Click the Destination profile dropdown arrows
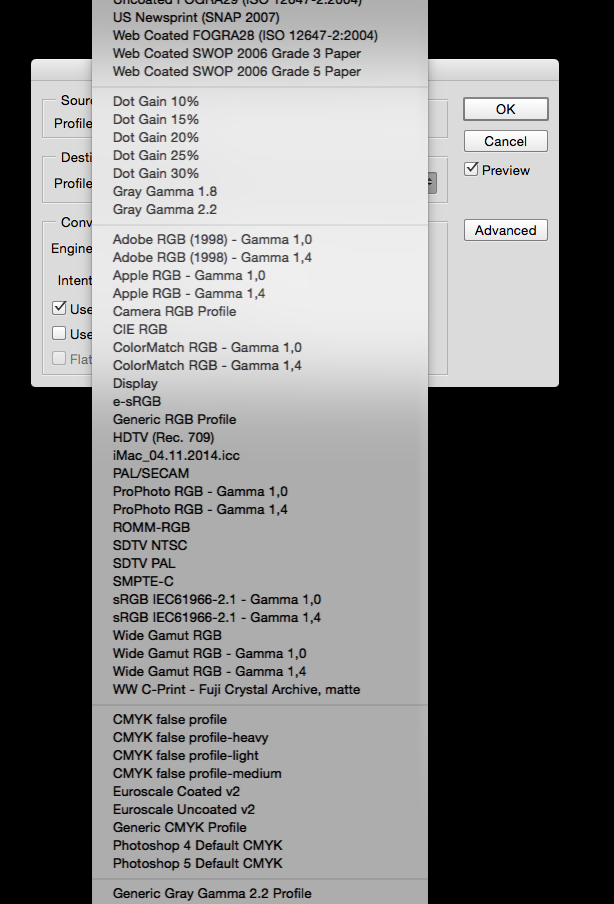Image resolution: width=614 pixels, height=904 pixels. tap(432, 182)
